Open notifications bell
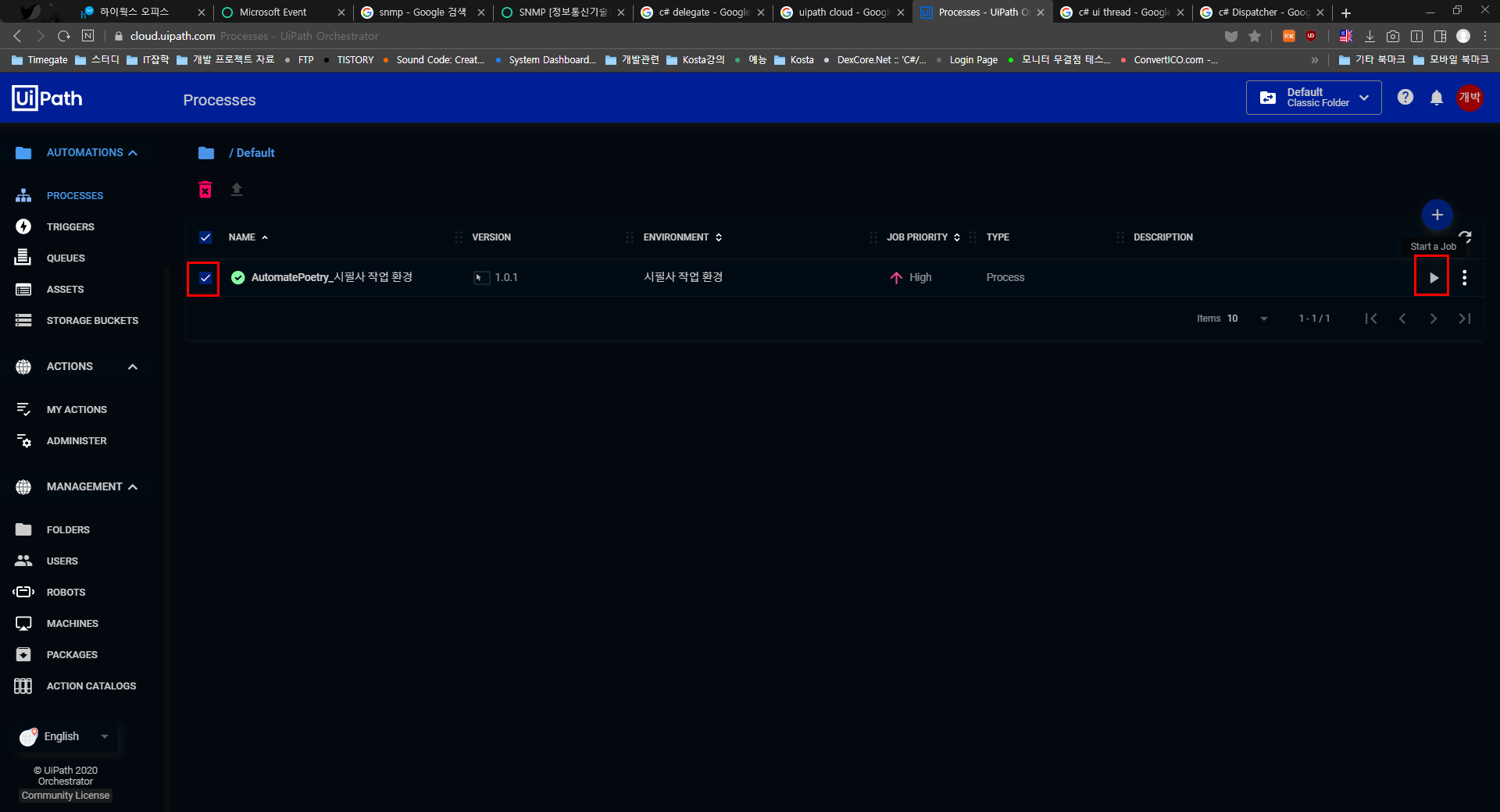1500x812 pixels. tap(1436, 98)
